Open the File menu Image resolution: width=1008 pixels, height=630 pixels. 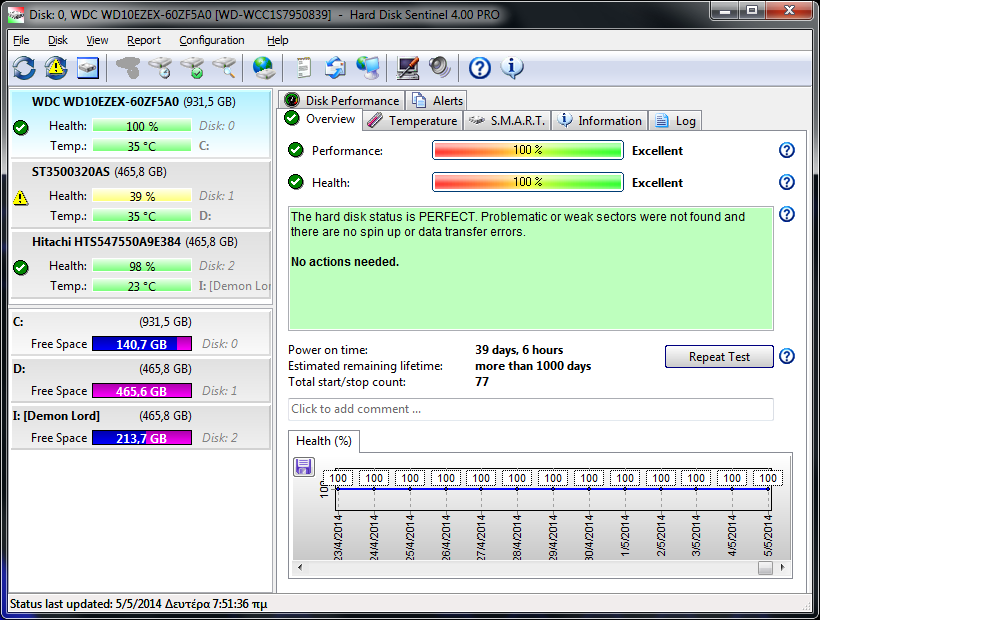click(21, 40)
